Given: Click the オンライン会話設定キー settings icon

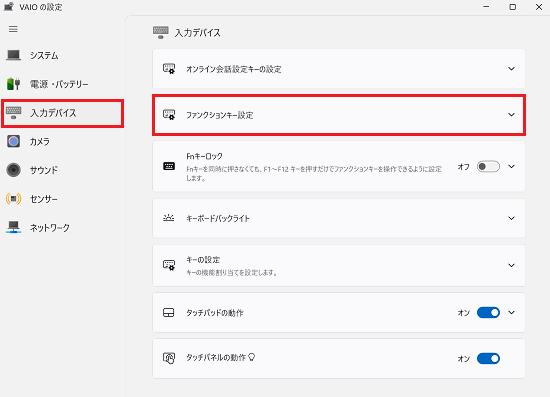Looking at the screenshot, I should tap(169, 69).
